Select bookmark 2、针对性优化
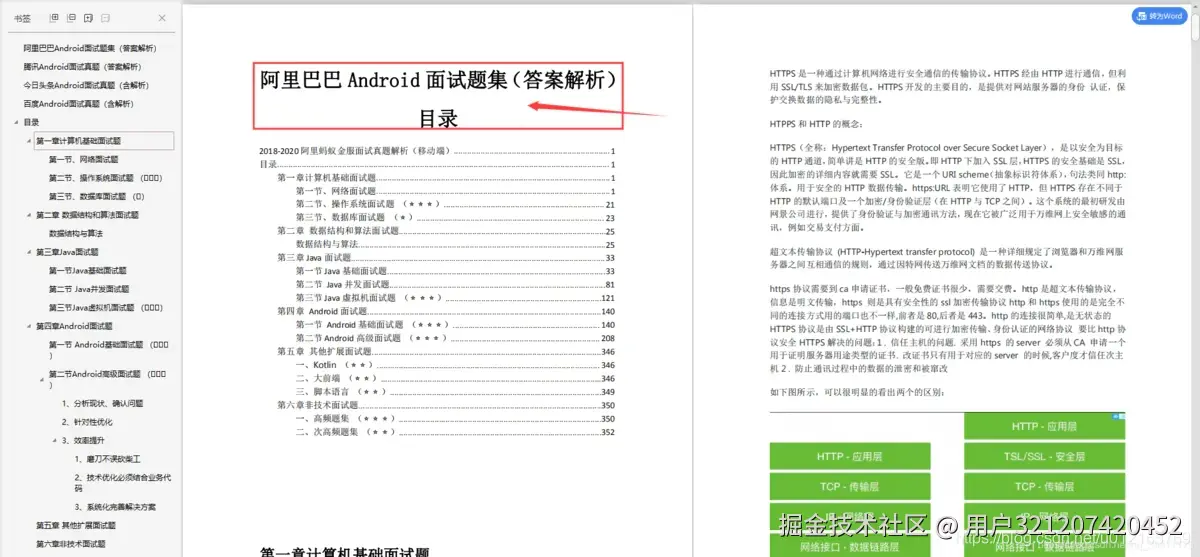Image resolution: width=1200 pixels, height=557 pixels. [x=88, y=422]
